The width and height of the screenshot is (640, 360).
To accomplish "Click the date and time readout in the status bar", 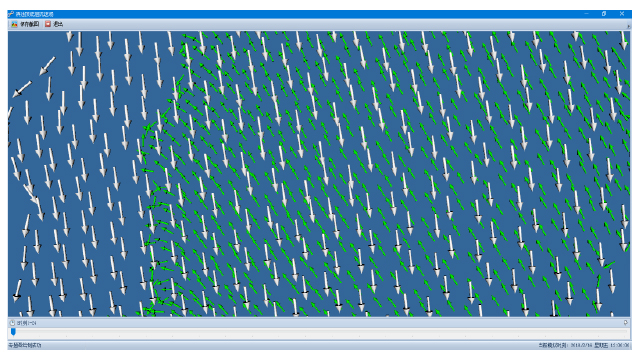I will (584, 345).
